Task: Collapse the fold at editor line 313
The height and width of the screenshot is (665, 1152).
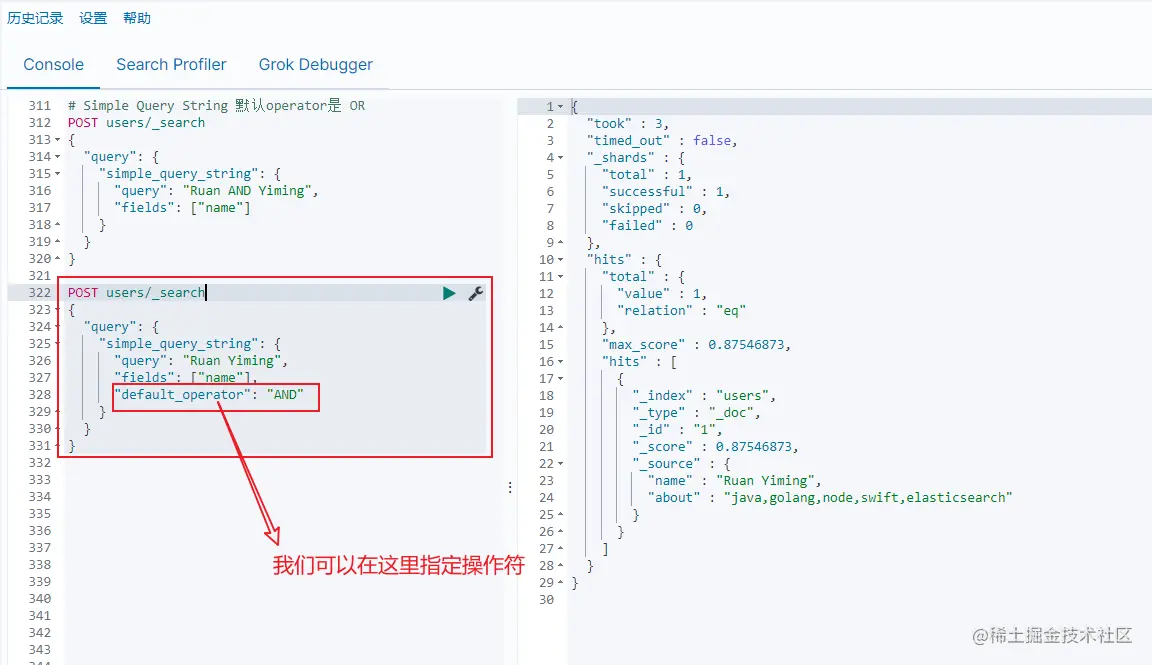Action: [x=58, y=140]
